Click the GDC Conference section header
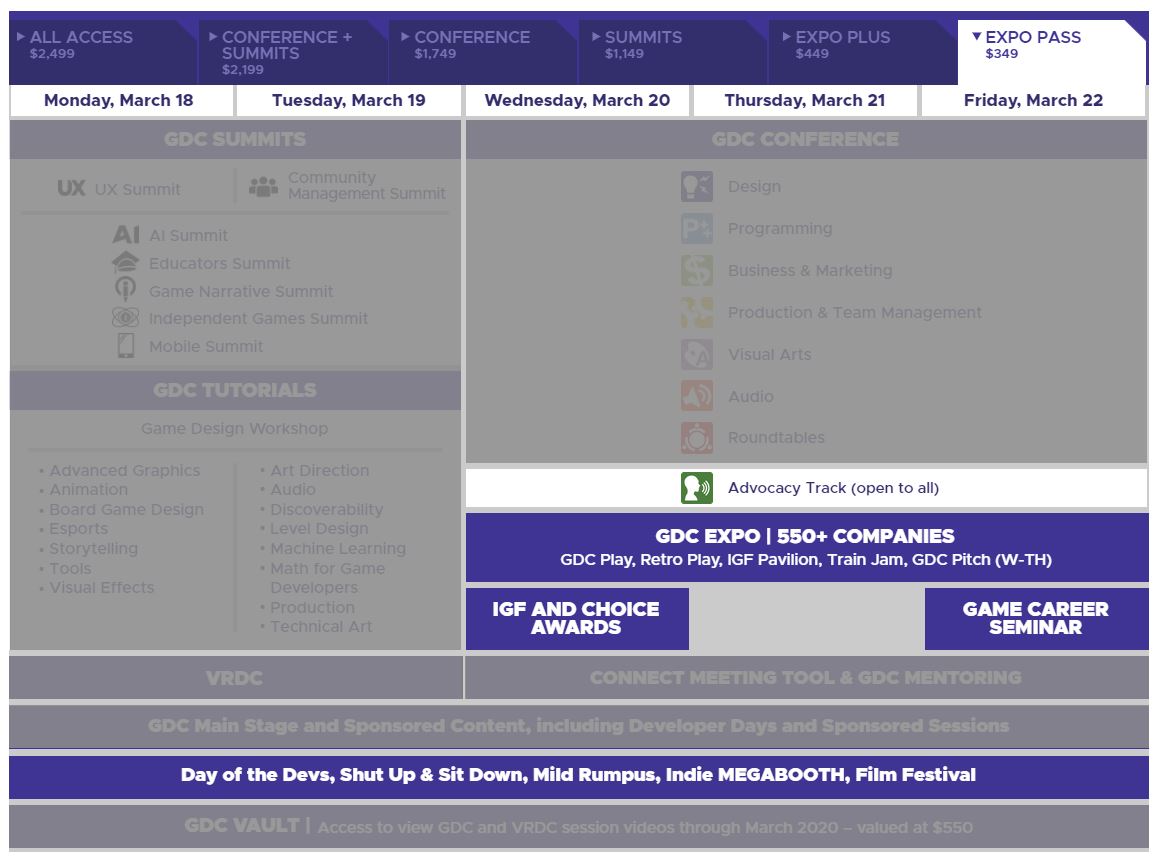This screenshot has height=864, width=1160. [x=806, y=139]
